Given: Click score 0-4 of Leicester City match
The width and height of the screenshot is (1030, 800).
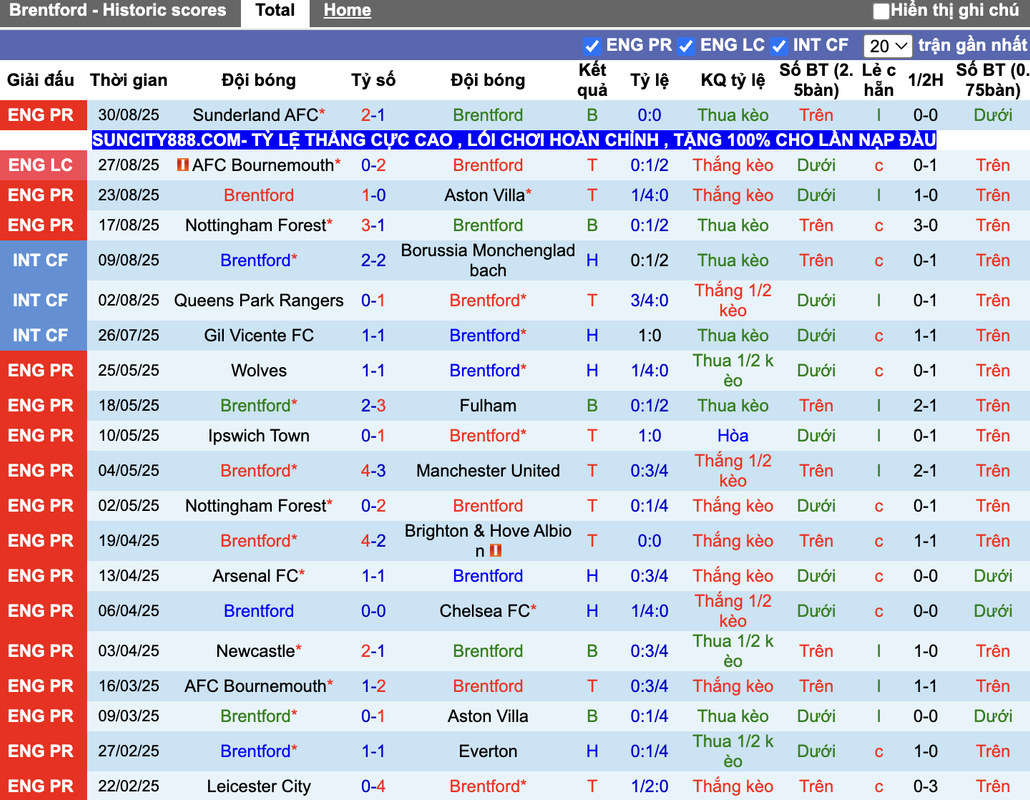Looking at the screenshot, I should click(x=373, y=786).
